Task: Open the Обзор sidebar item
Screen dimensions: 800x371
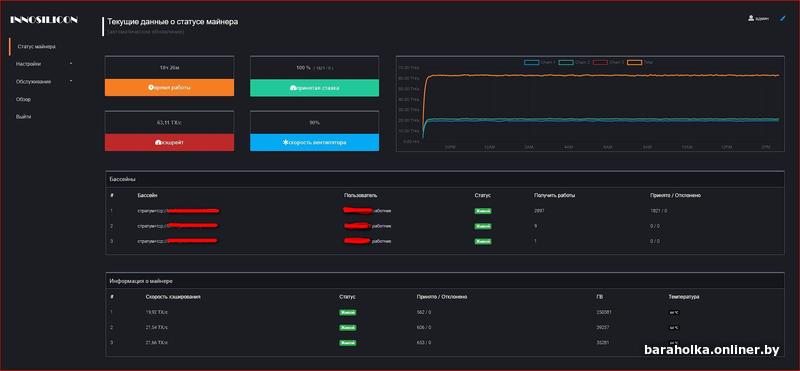Action: pyautogui.click(x=23, y=100)
